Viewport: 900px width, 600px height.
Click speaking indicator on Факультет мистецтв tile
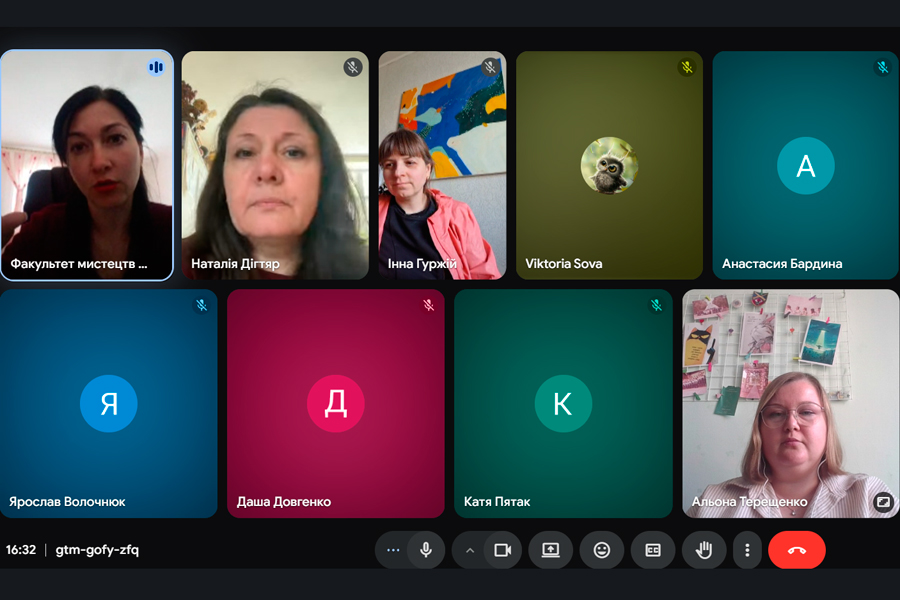(x=156, y=68)
